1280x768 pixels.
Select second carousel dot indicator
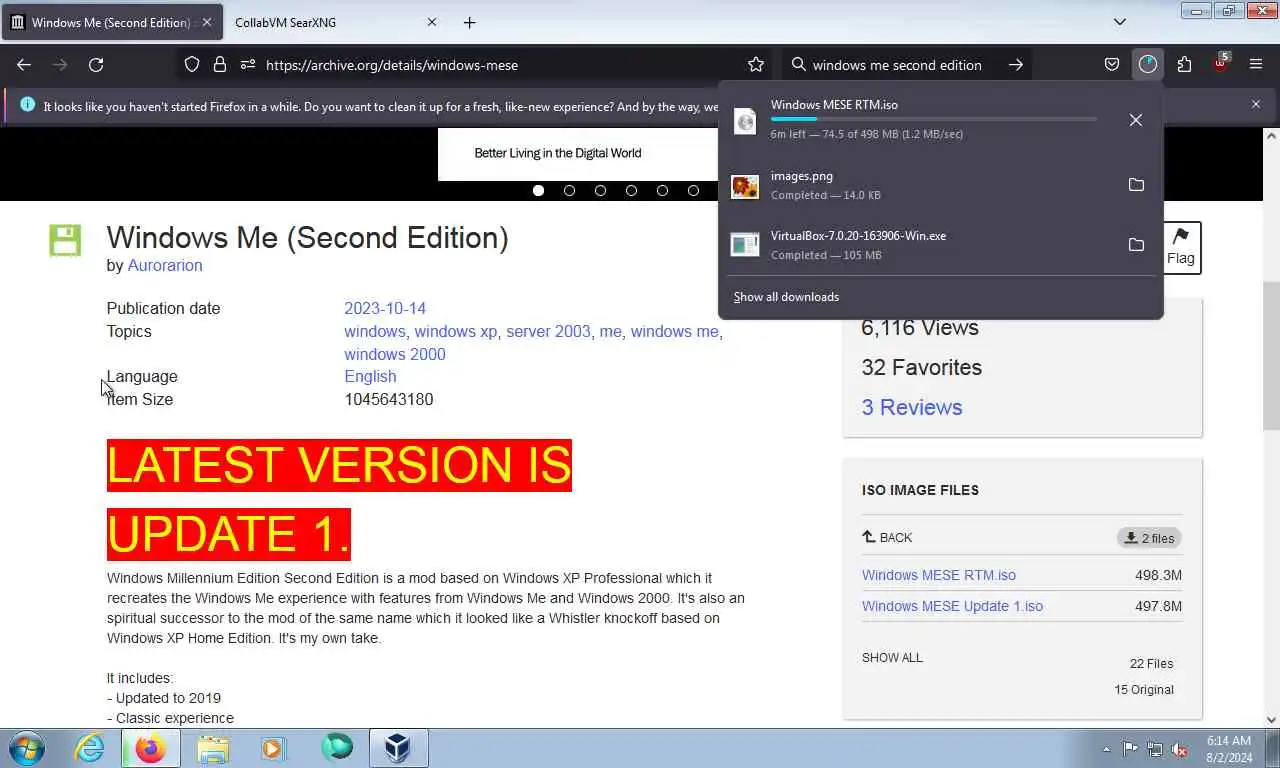(569, 190)
